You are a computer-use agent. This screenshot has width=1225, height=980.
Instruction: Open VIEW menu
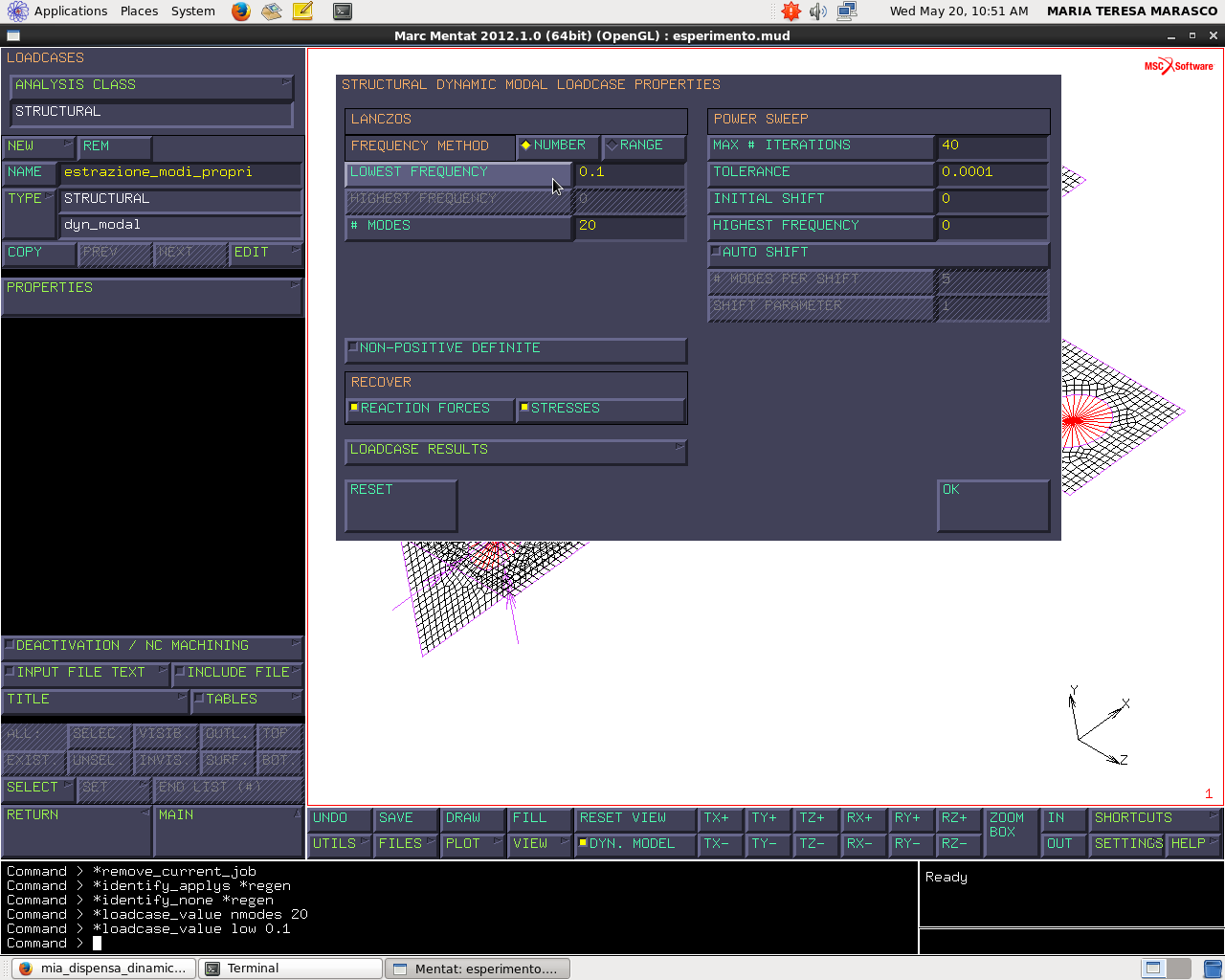click(x=541, y=845)
